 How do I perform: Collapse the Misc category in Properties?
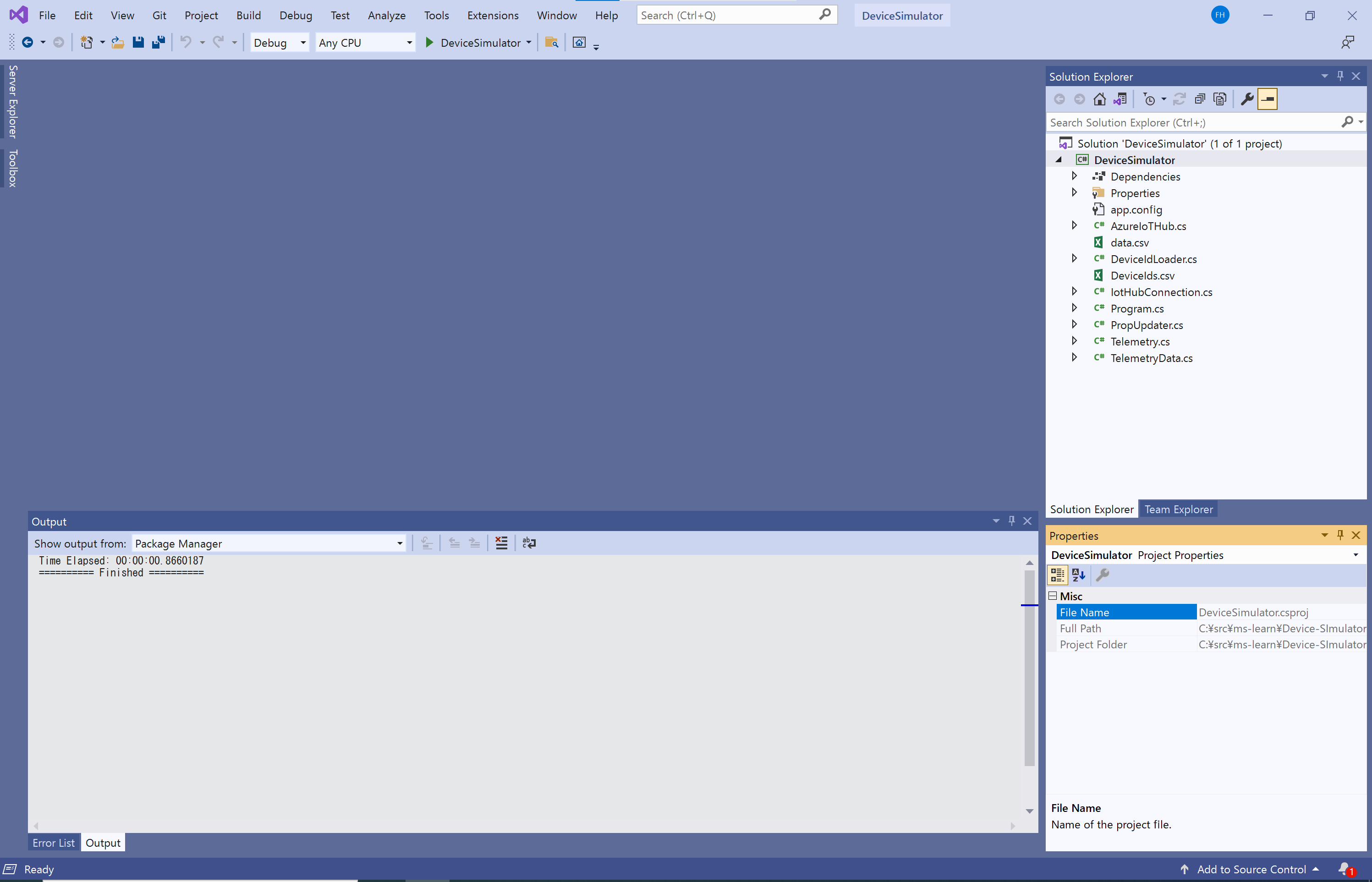1052,596
